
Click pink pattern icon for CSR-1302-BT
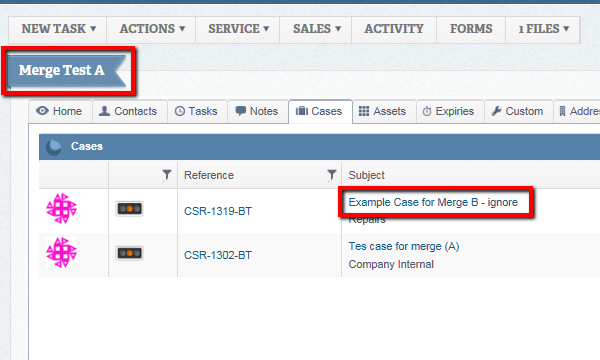(62, 252)
